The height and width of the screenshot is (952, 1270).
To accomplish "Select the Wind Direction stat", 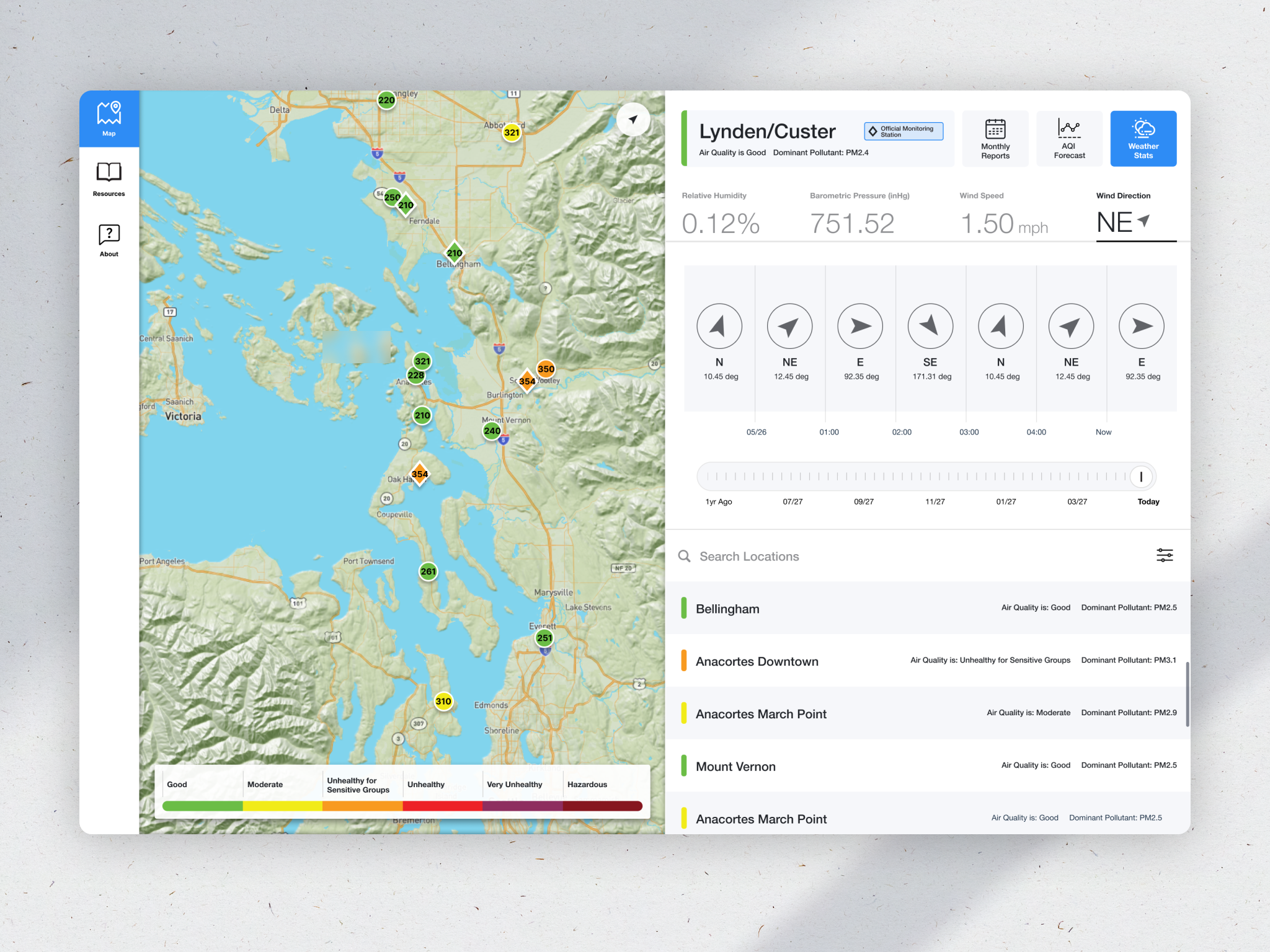I will click(x=1135, y=216).
